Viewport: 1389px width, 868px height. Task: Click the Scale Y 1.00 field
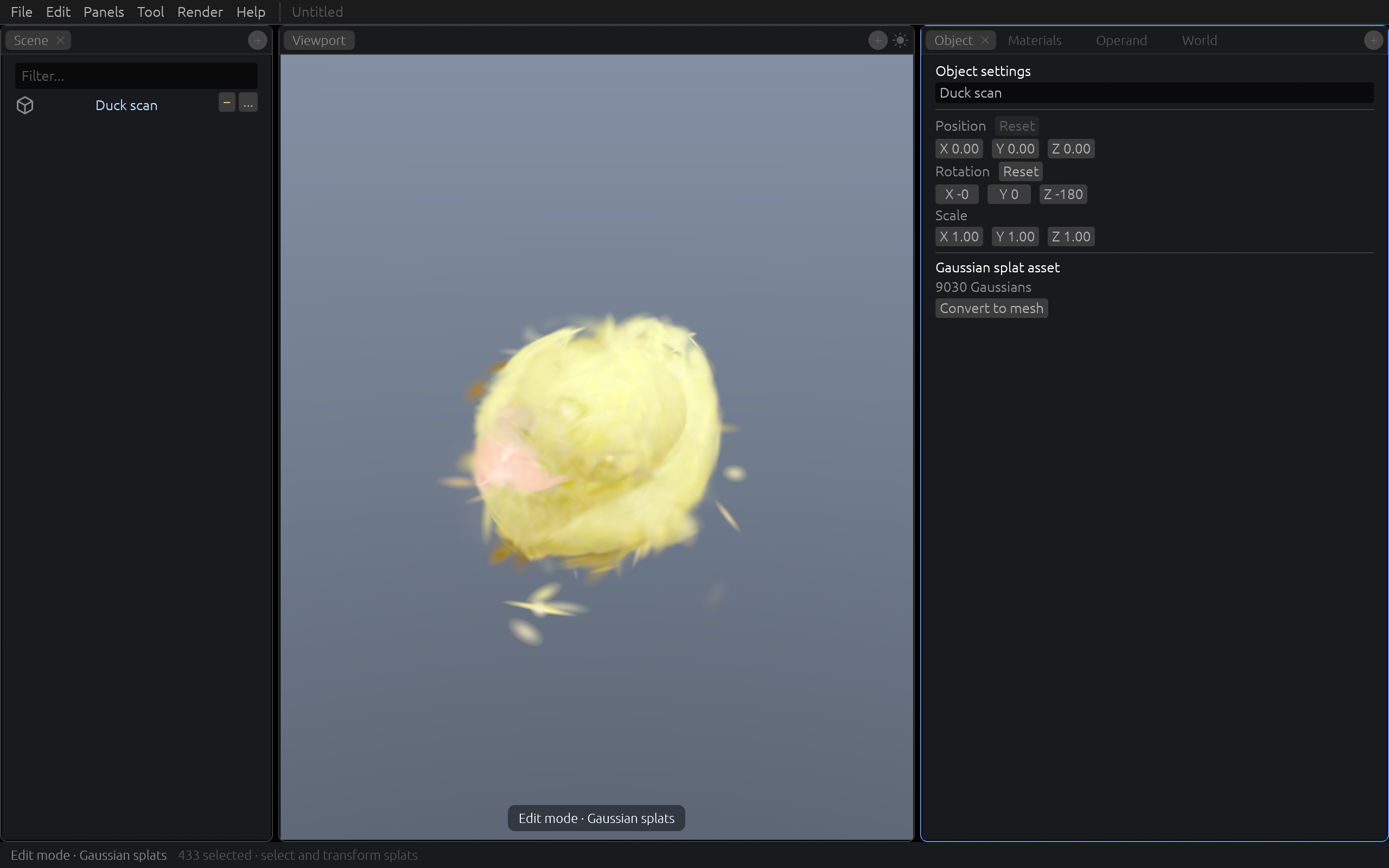1015,237
